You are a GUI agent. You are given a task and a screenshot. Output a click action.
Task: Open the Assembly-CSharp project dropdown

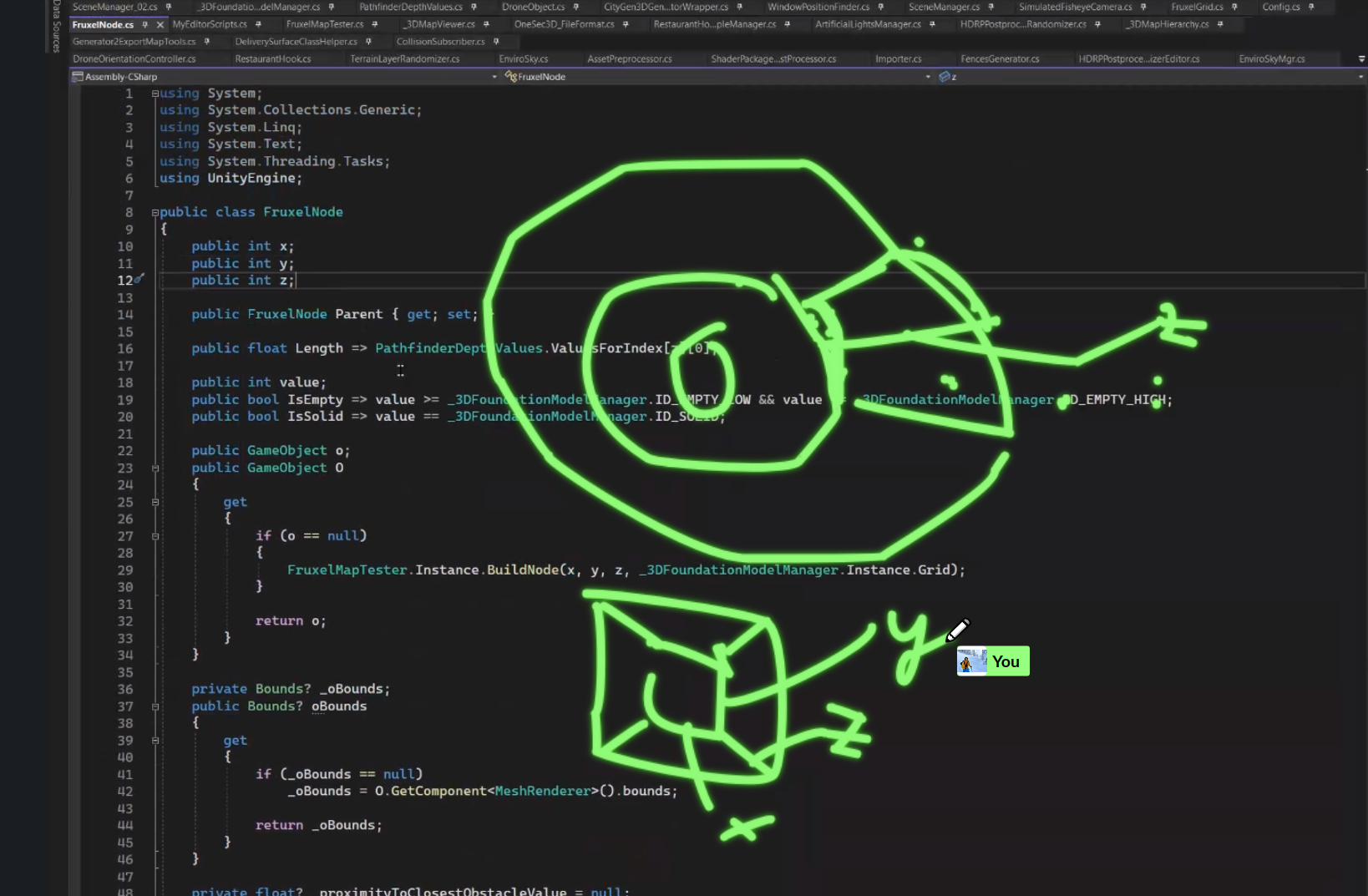tap(494, 77)
